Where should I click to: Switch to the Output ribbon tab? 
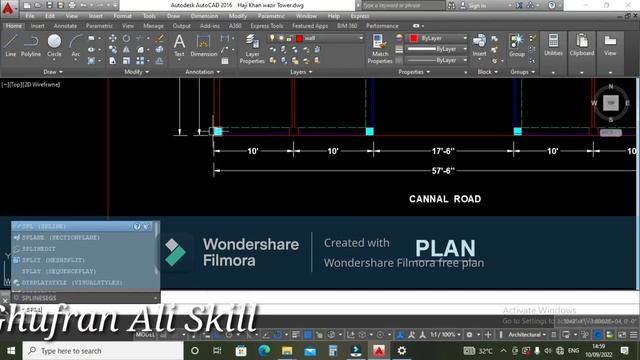[182, 26]
